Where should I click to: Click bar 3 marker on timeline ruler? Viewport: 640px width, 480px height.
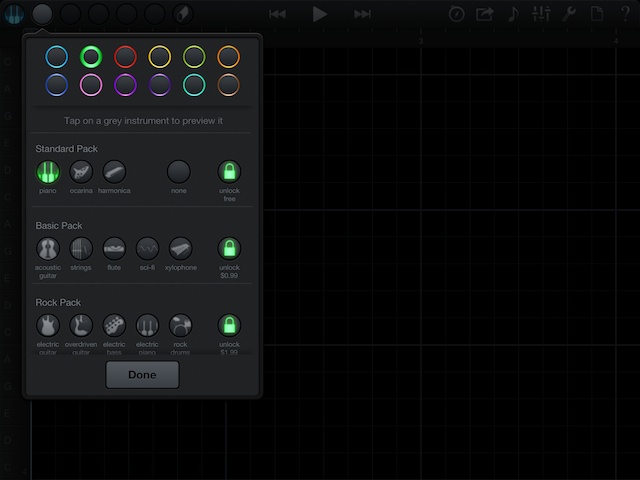421,40
